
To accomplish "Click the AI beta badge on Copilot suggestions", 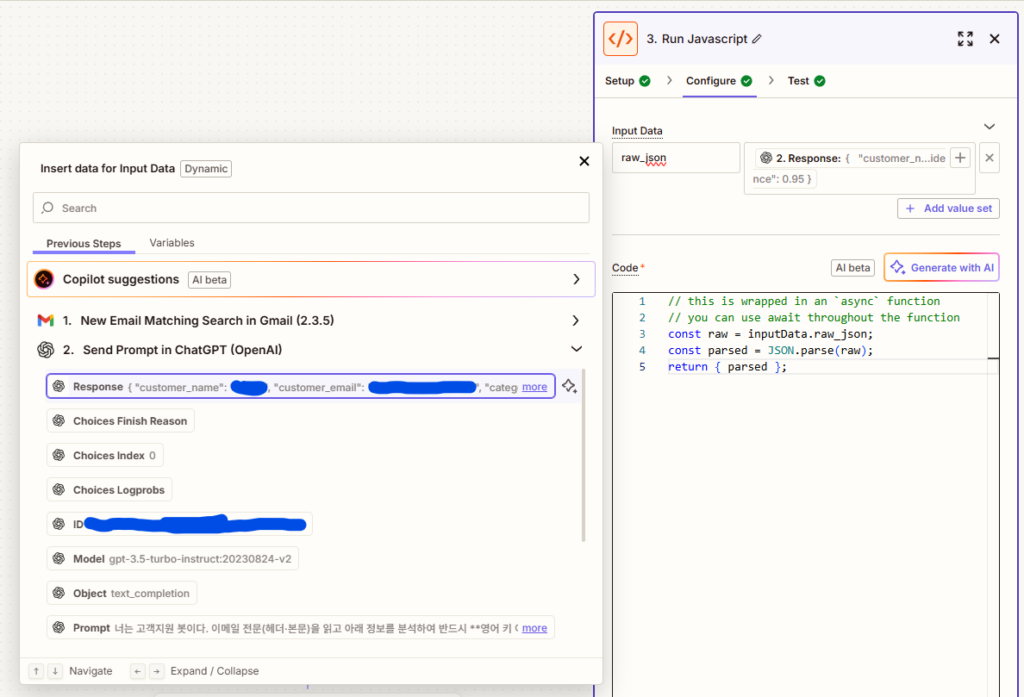I will tap(210, 280).
